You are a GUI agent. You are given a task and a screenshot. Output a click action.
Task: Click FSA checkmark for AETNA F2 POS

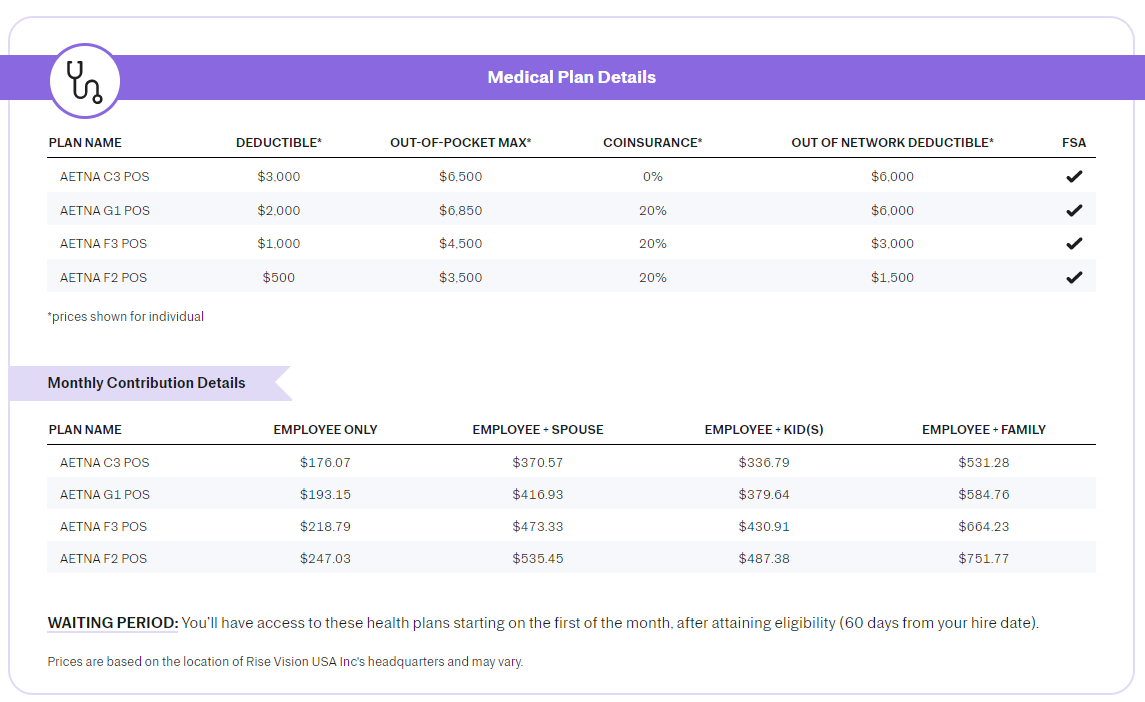pos(1074,278)
